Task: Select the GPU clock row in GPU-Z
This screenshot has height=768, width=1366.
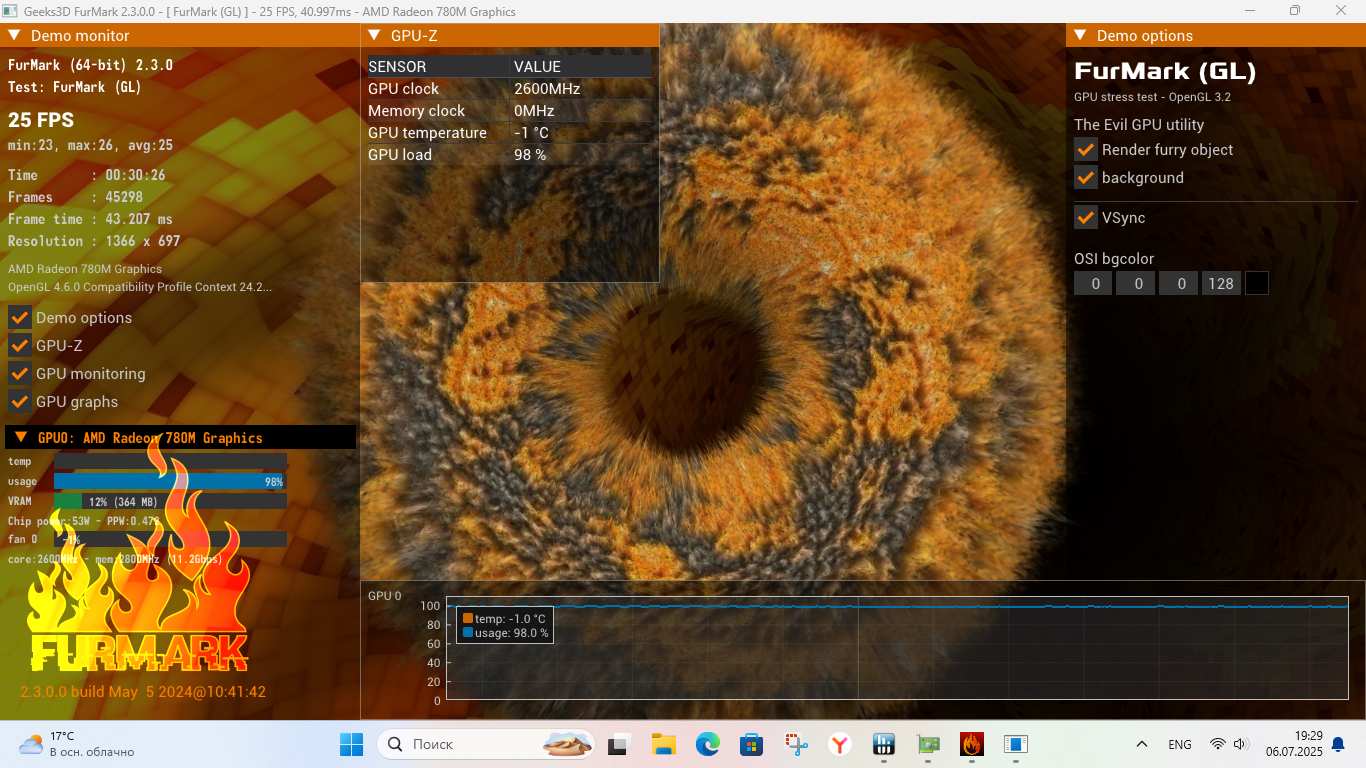Action: click(x=509, y=89)
